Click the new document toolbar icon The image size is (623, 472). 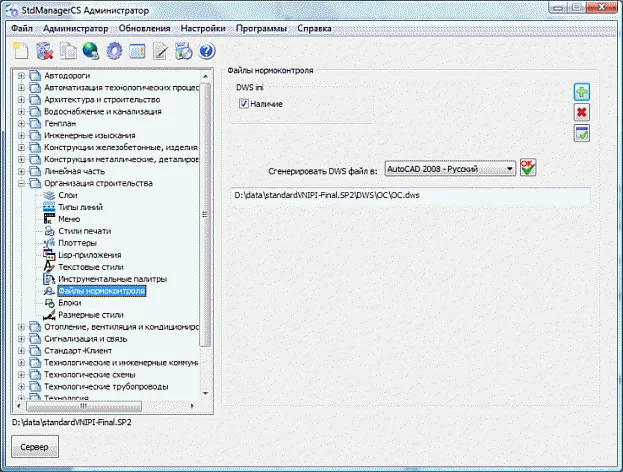pos(21,51)
